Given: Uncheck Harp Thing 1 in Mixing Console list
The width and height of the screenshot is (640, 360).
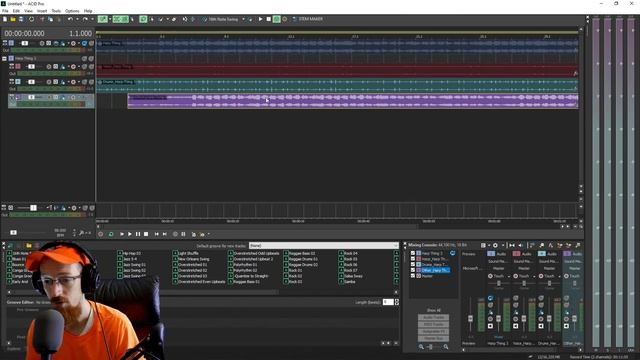Looking at the screenshot, I should coord(413,253).
